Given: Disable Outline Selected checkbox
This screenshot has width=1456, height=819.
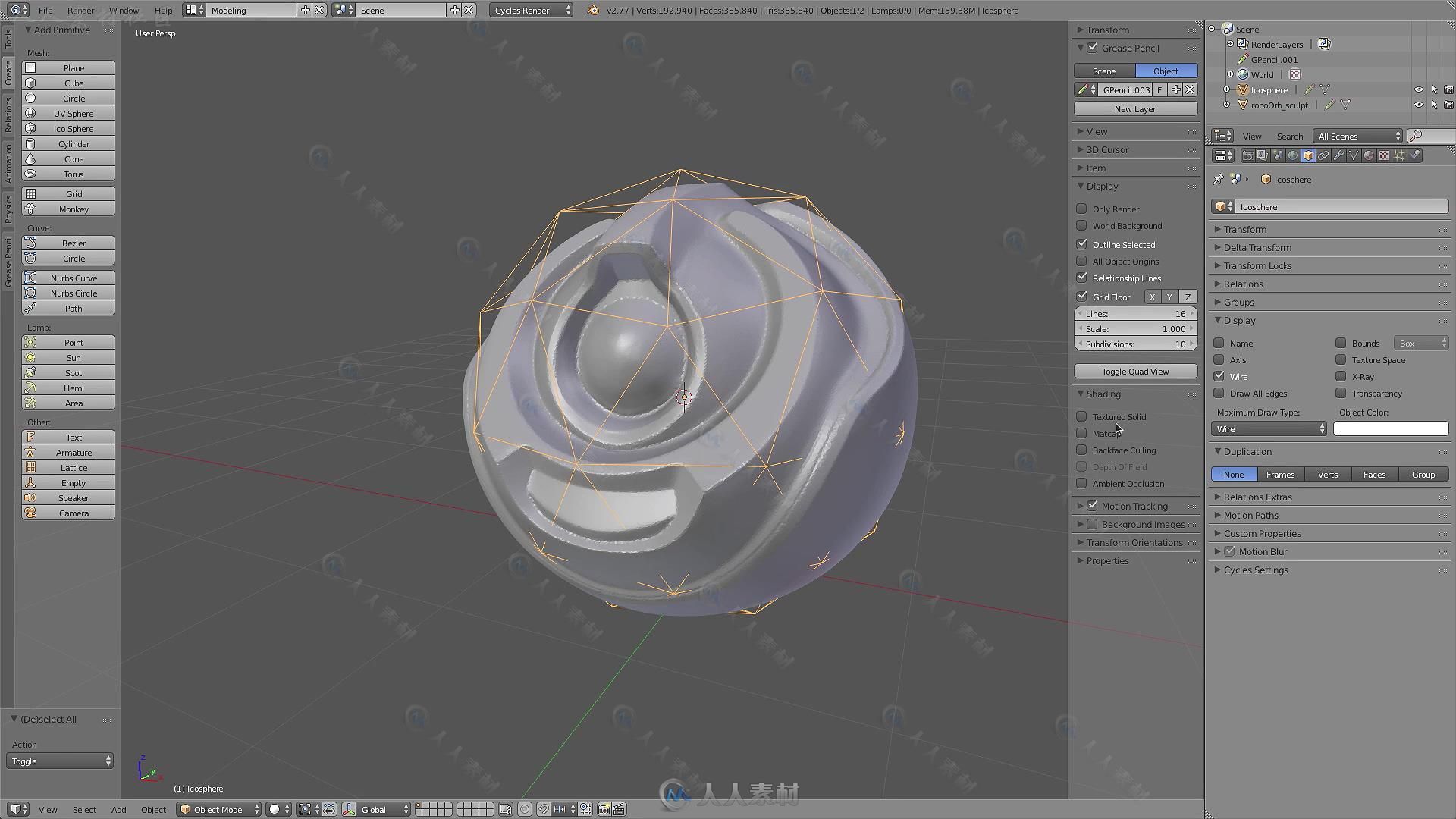Looking at the screenshot, I should [x=1081, y=244].
